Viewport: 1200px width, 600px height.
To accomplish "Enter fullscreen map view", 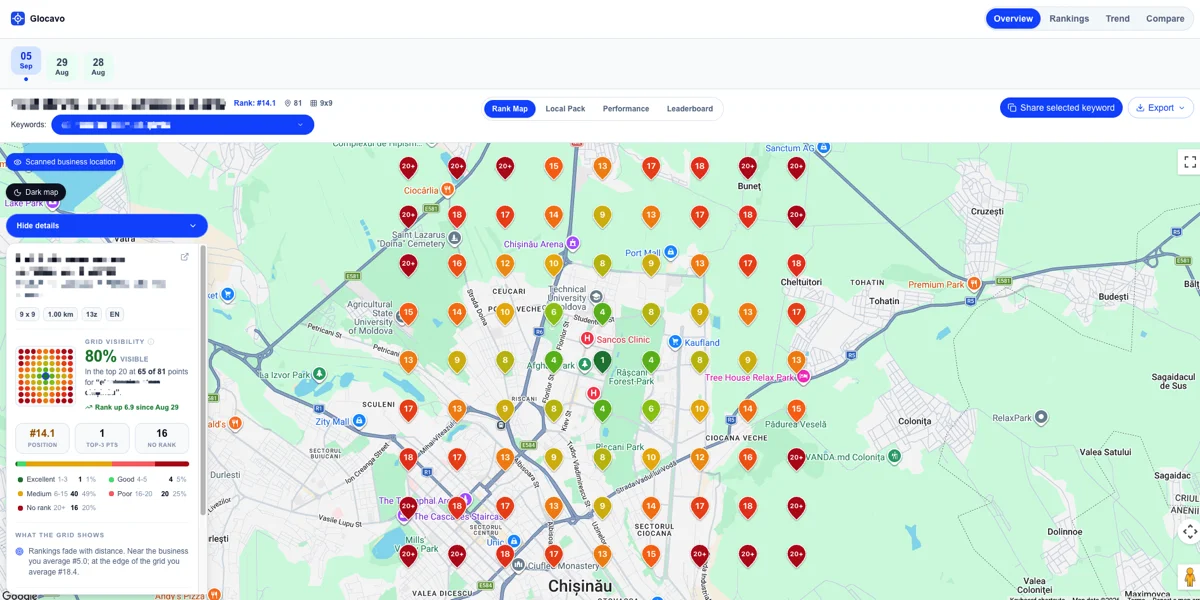I will [1189, 161].
